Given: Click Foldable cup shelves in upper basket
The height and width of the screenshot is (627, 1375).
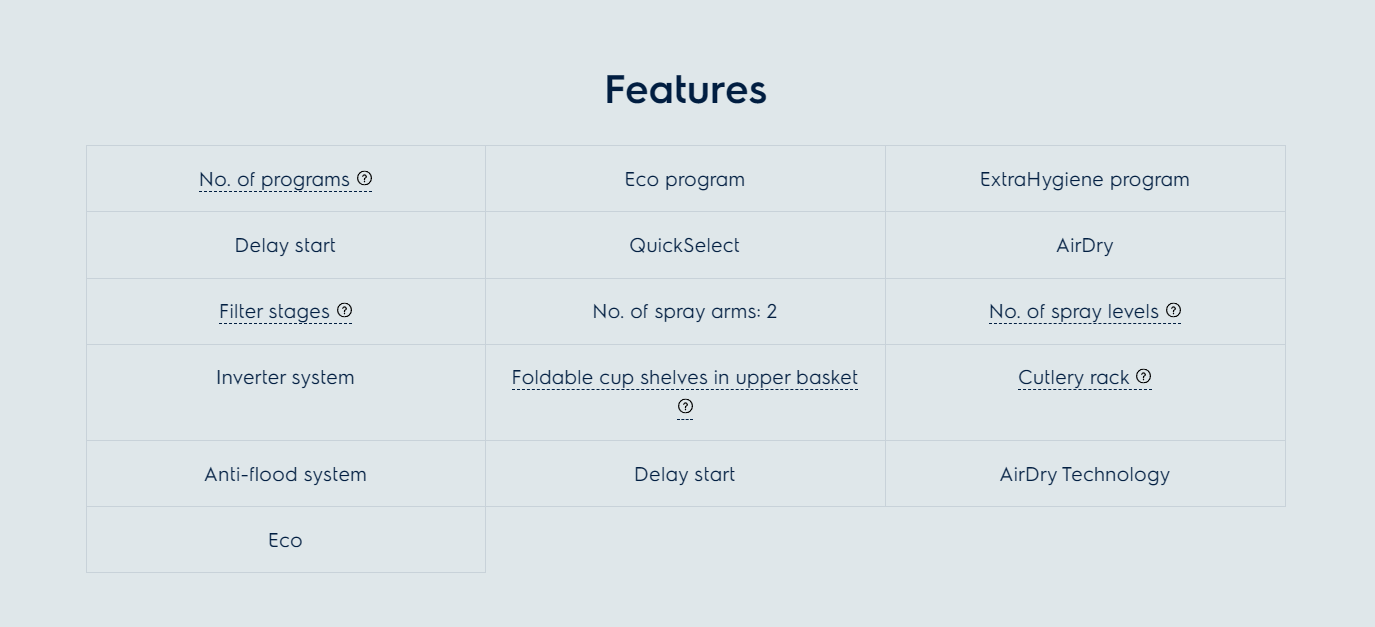Looking at the screenshot, I should click(684, 378).
